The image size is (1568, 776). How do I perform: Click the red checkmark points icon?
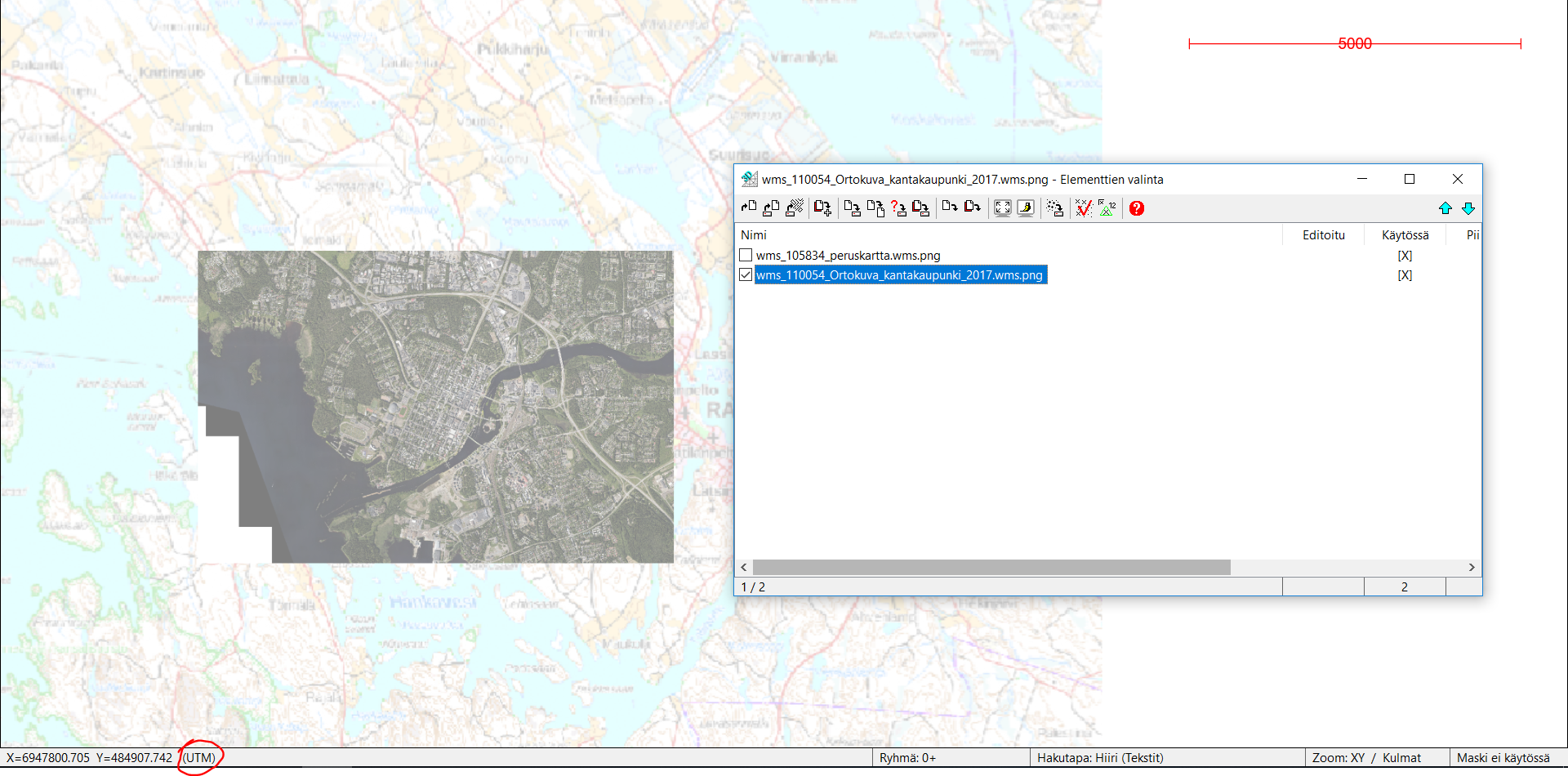click(1083, 208)
